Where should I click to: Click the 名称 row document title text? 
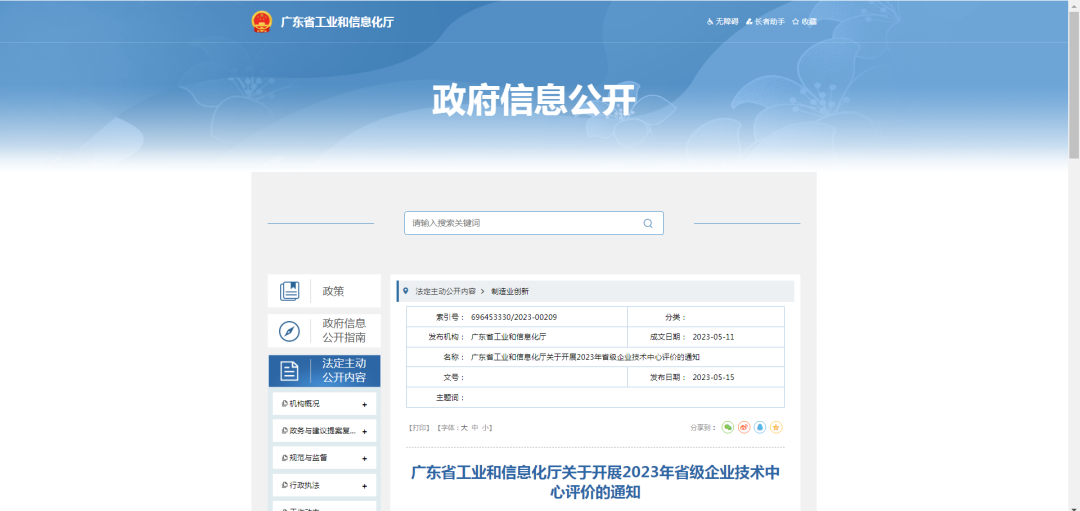(585, 357)
